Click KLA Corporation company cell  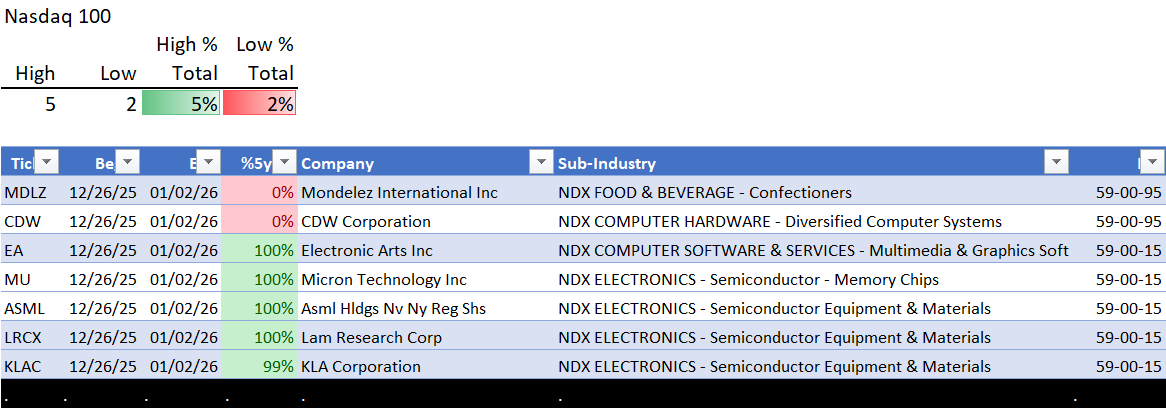(425, 366)
